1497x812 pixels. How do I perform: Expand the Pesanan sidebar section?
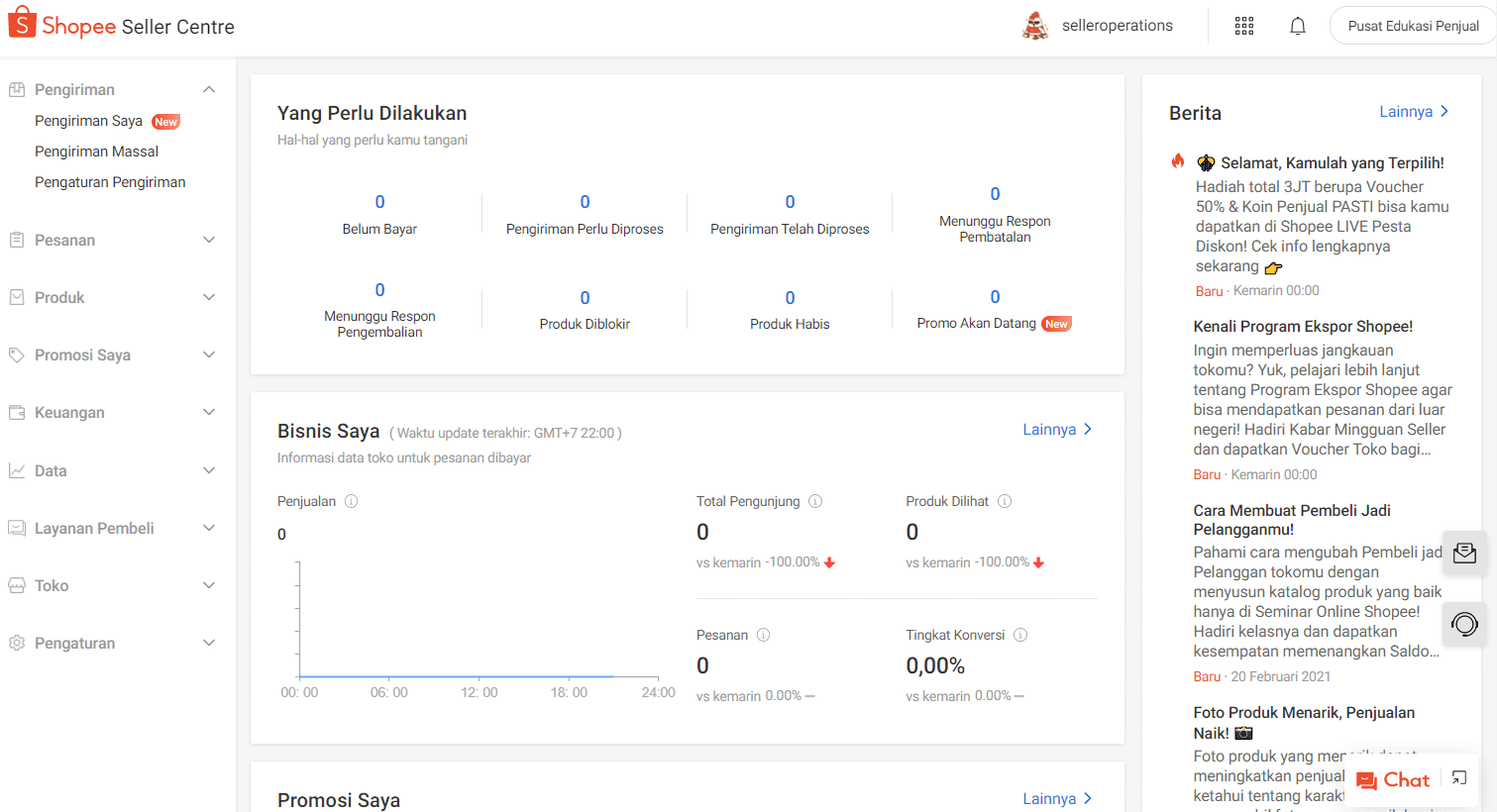tap(209, 241)
